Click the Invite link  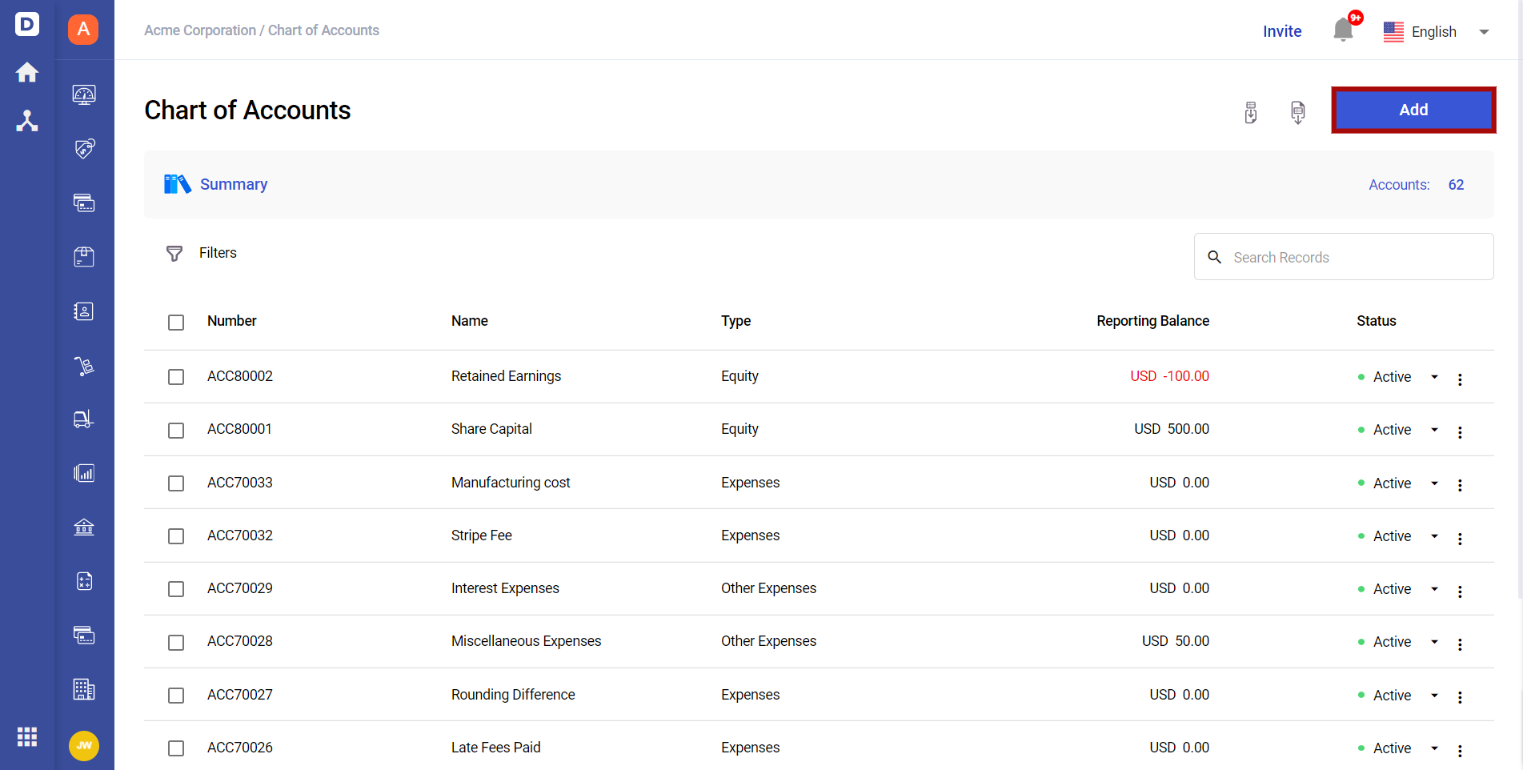1282,31
